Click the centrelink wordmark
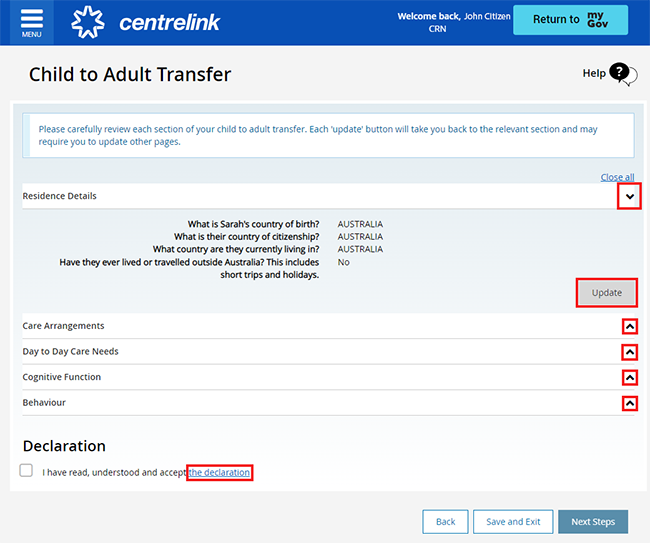The width and height of the screenshot is (650, 543). coord(170,22)
